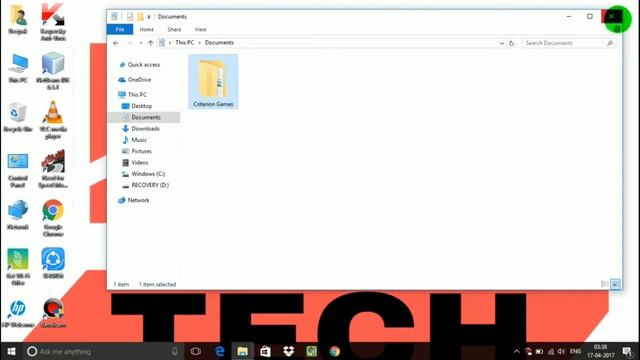
Task: Select the user folder desktop icon
Action: 18,19
